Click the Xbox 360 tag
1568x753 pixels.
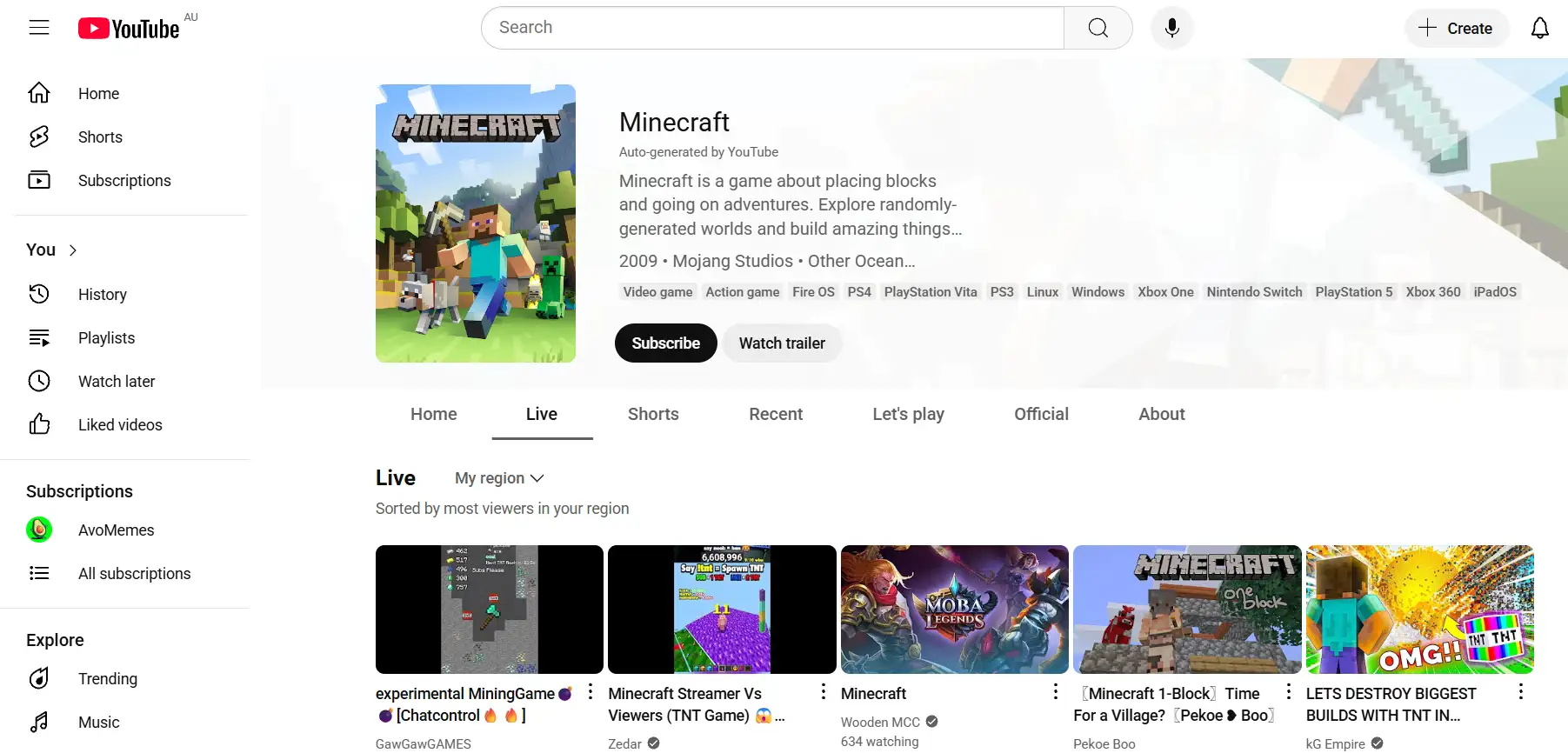[1433, 292]
